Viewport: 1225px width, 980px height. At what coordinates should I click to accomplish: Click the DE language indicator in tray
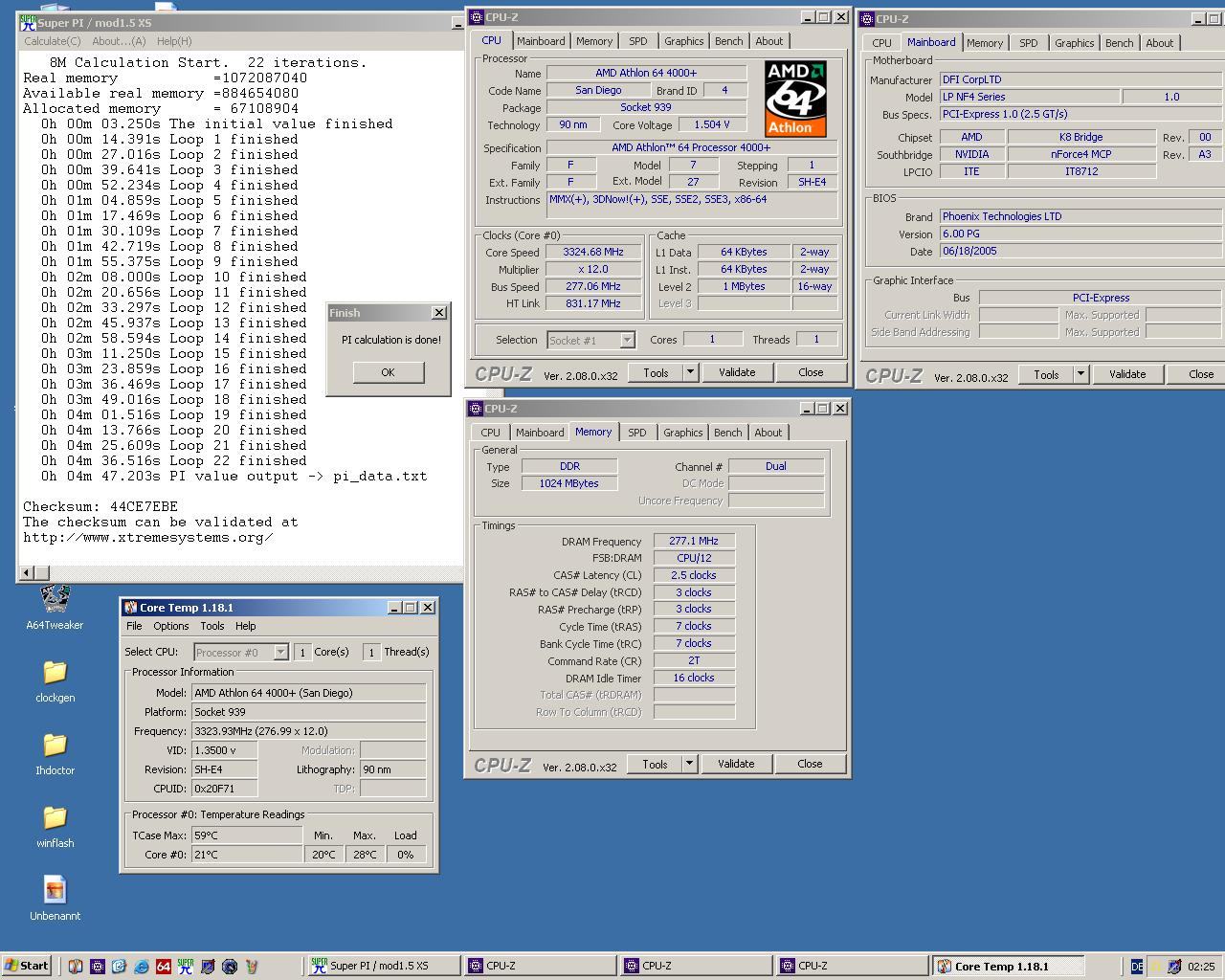(1137, 967)
